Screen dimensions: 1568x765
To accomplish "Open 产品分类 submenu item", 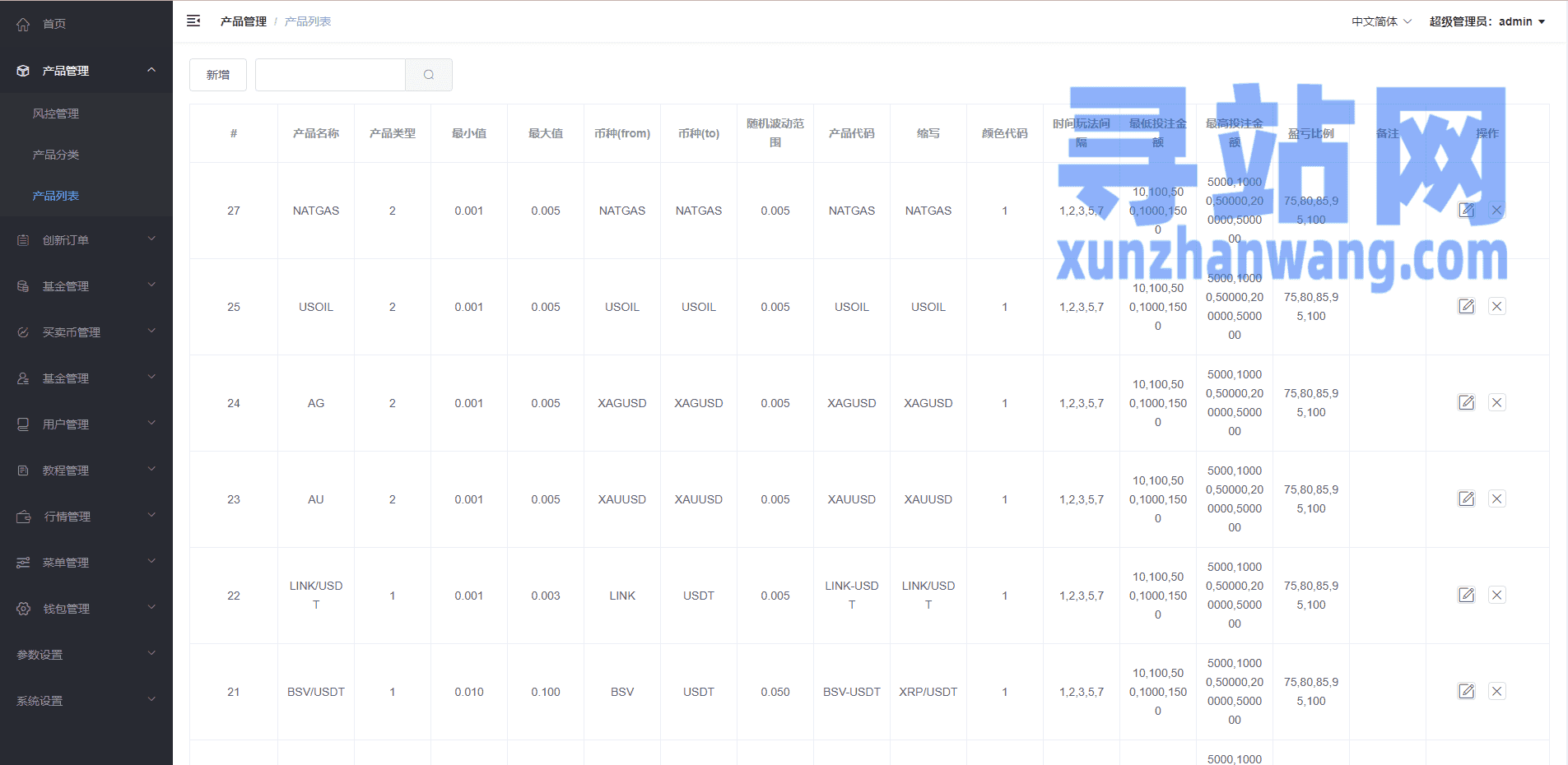I will (56, 155).
